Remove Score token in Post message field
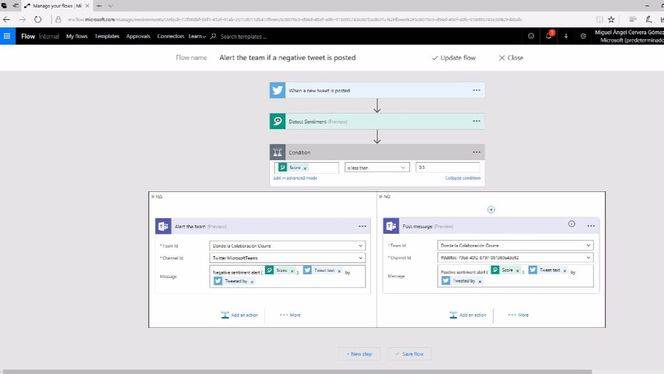664x374 pixels. pos(517,271)
